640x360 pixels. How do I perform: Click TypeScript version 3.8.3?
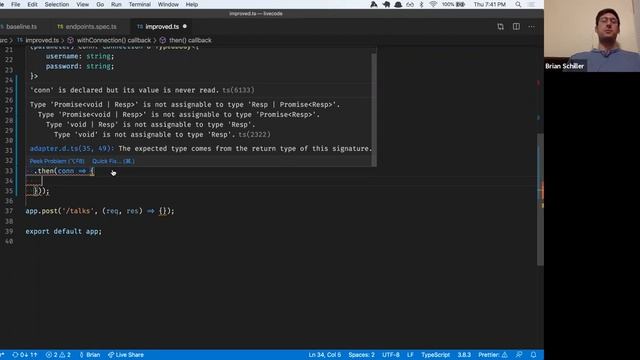464,355
